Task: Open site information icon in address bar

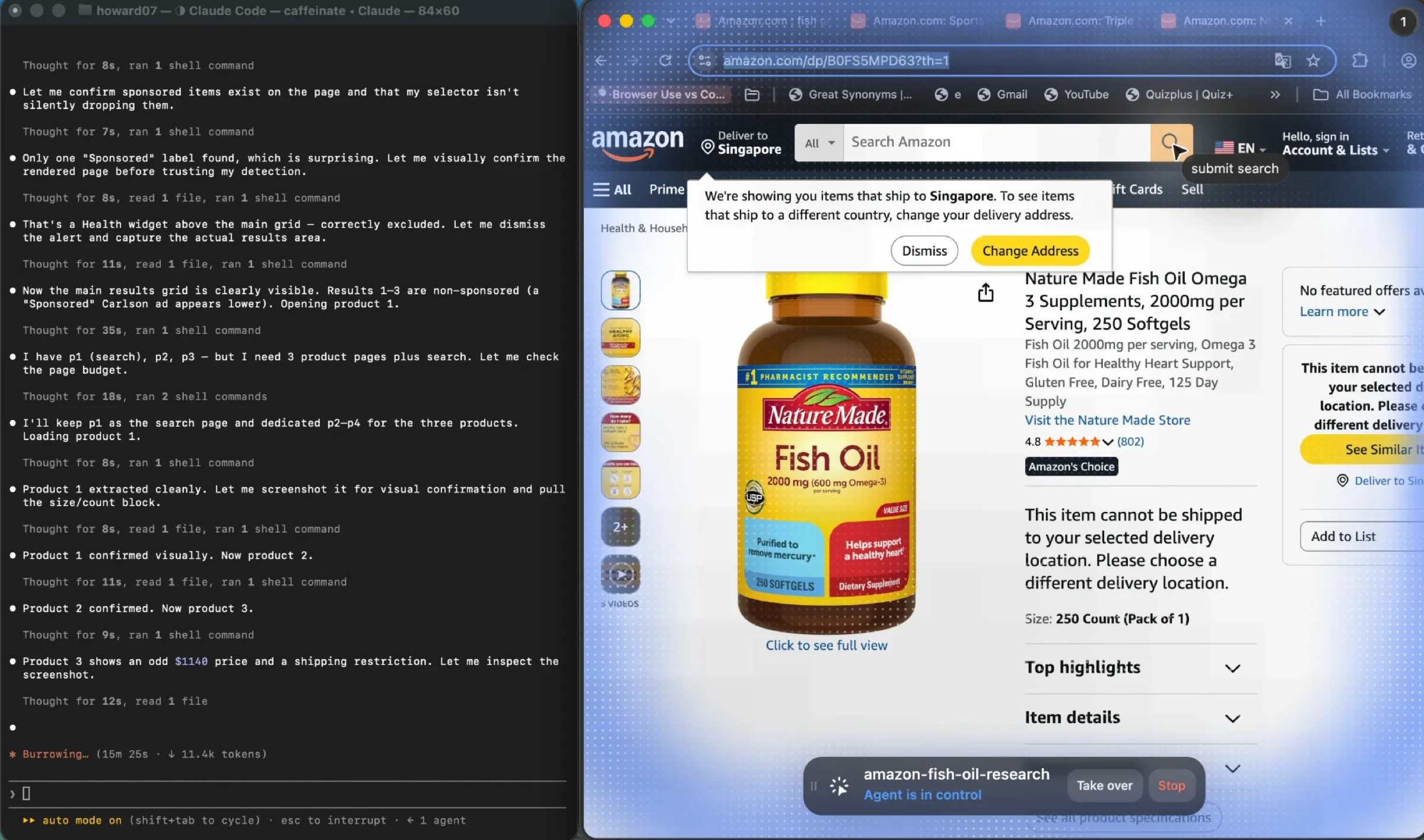Action: (705, 61)
